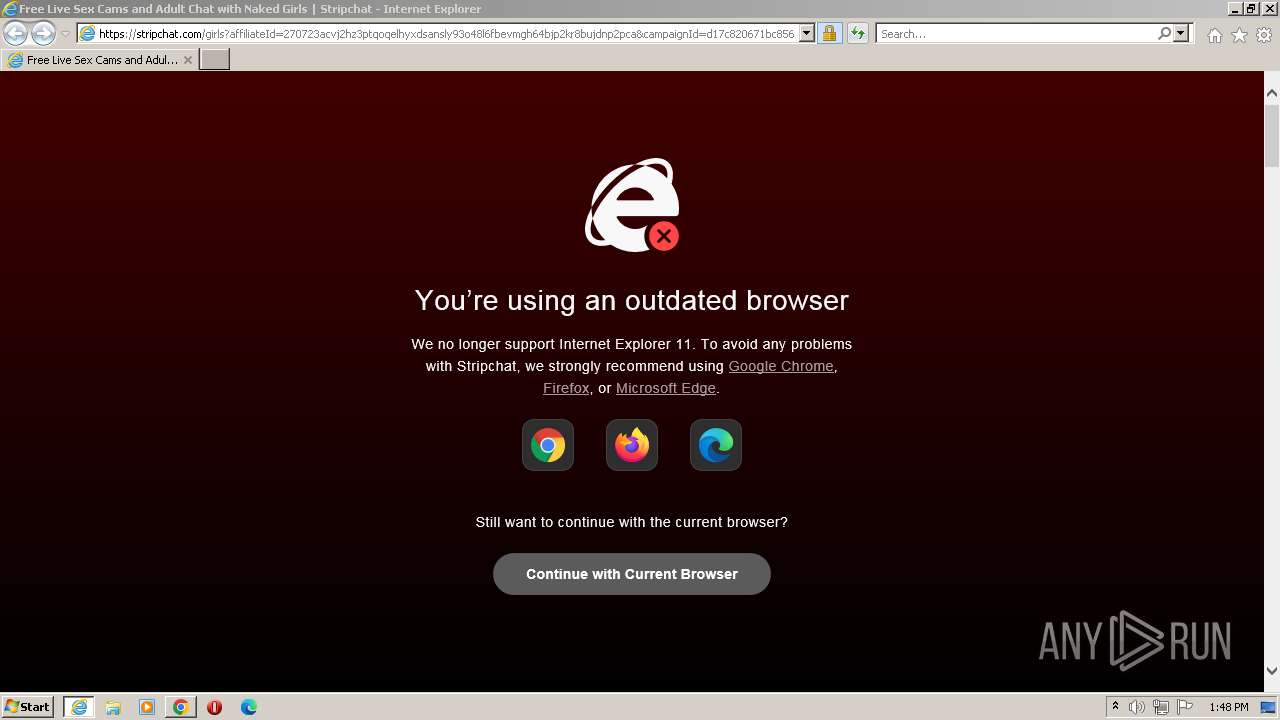This screenshot has height=720, width=1280.
Task: Click the volume speaker tray icon
Action: (x=1137, y=707)
